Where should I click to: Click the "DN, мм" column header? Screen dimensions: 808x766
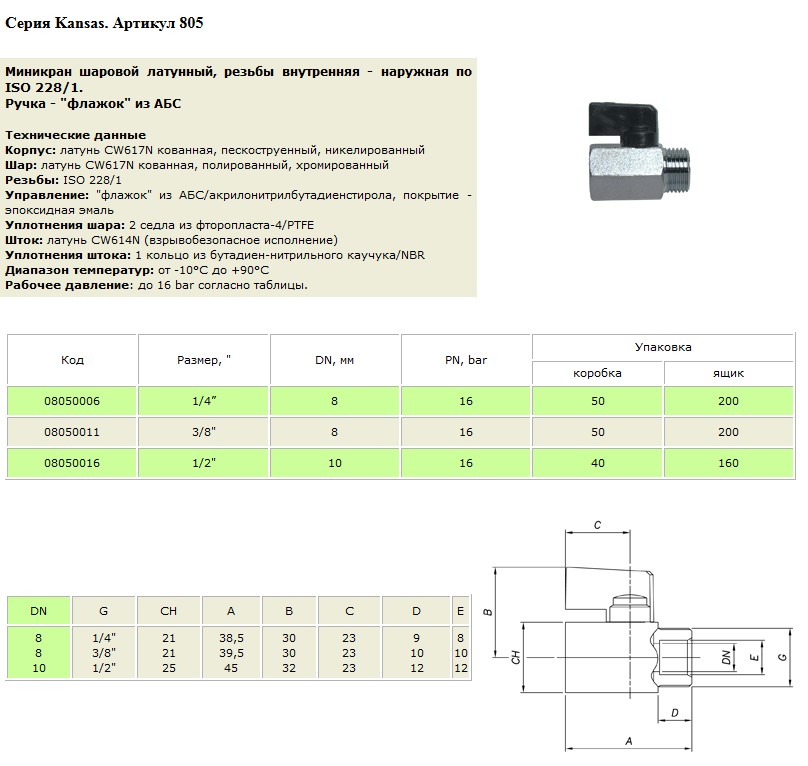335,360
